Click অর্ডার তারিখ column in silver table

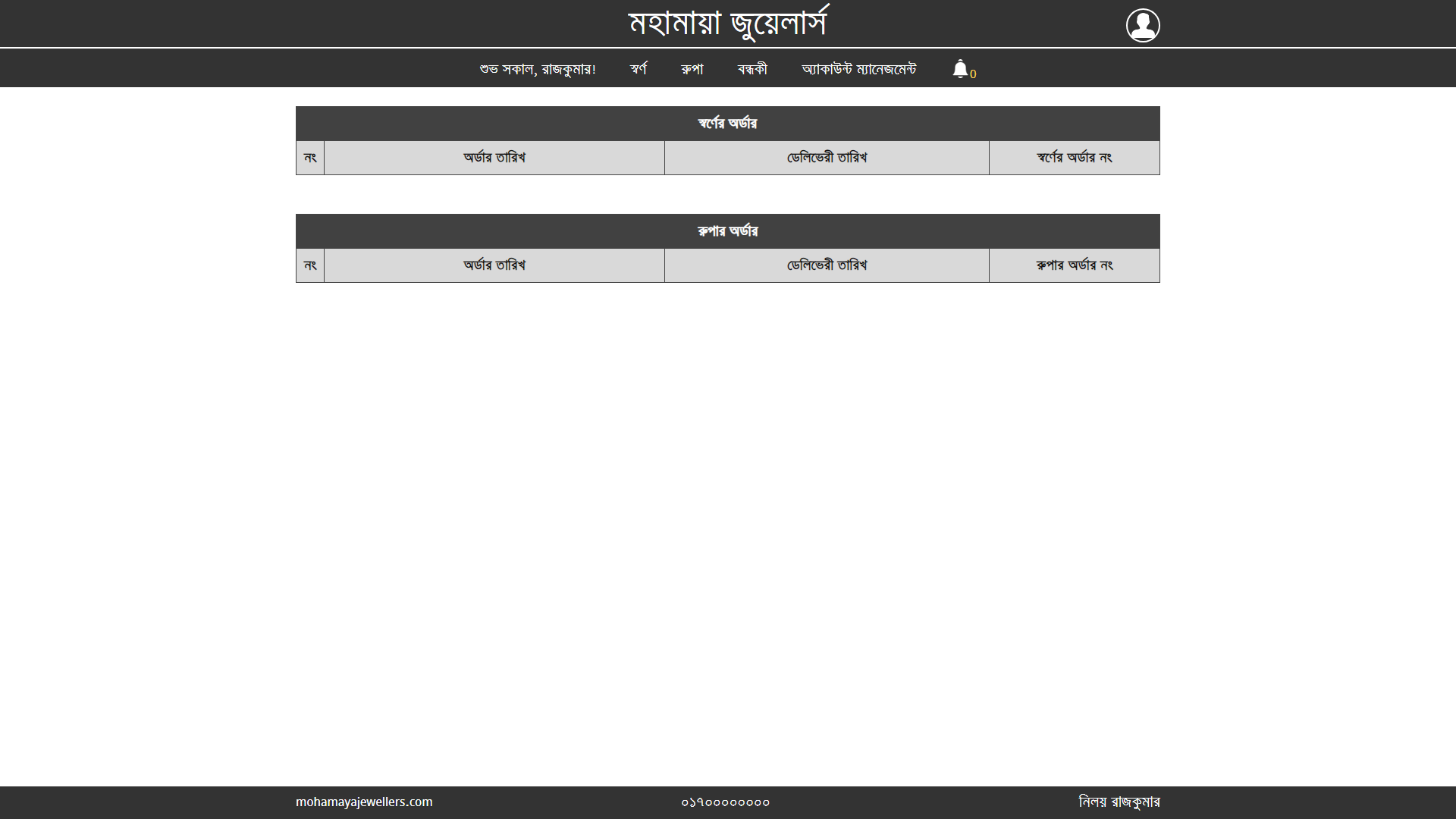click(x=494, y=265)
